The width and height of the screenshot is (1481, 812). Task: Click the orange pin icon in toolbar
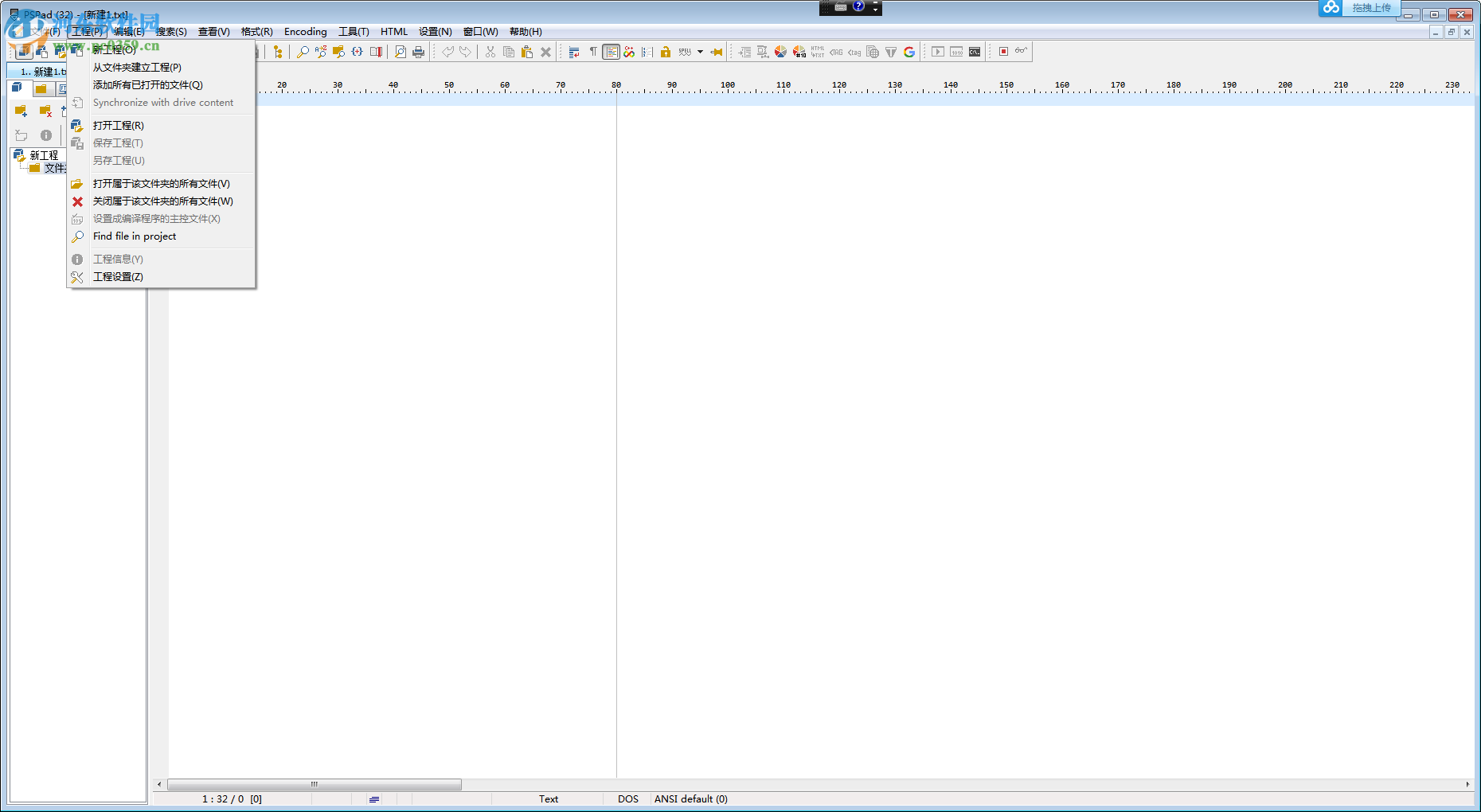coord(717,52)
